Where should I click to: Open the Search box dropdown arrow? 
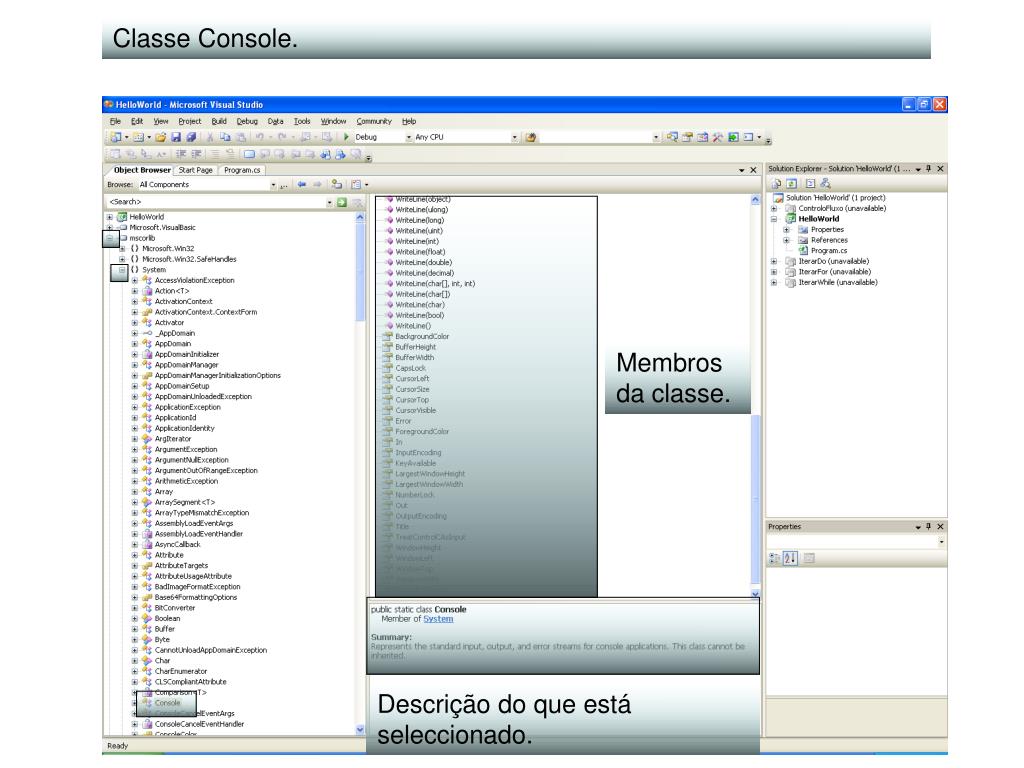pyautogui.click(x=329, y=202)
